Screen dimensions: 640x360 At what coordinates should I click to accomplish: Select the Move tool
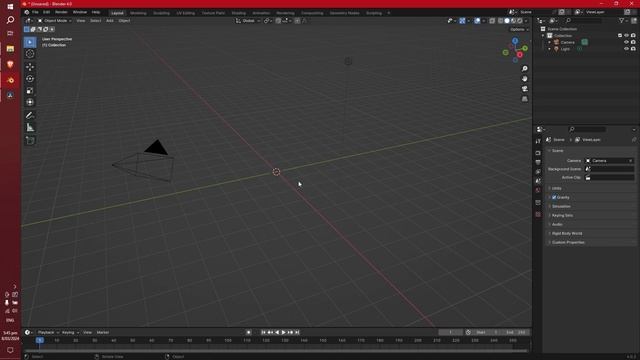[x=30, y=67]
